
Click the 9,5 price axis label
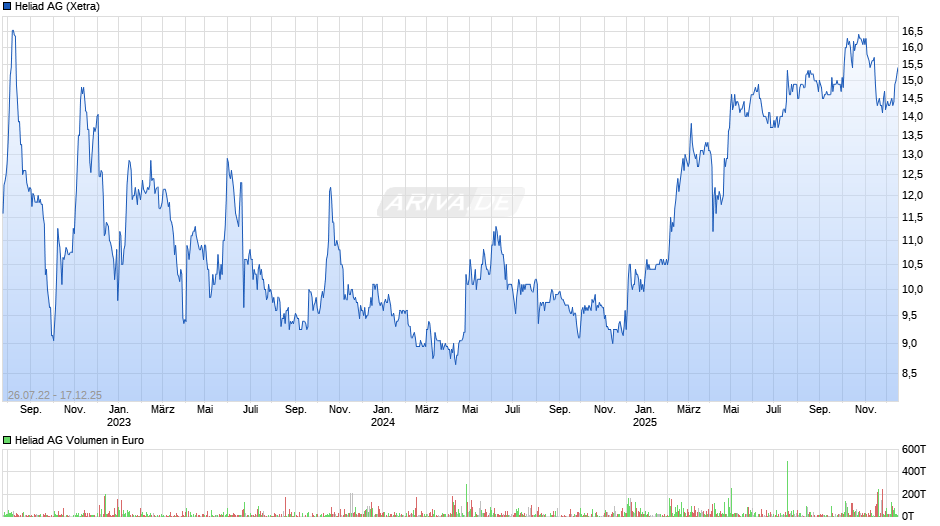tap(909, 315)
